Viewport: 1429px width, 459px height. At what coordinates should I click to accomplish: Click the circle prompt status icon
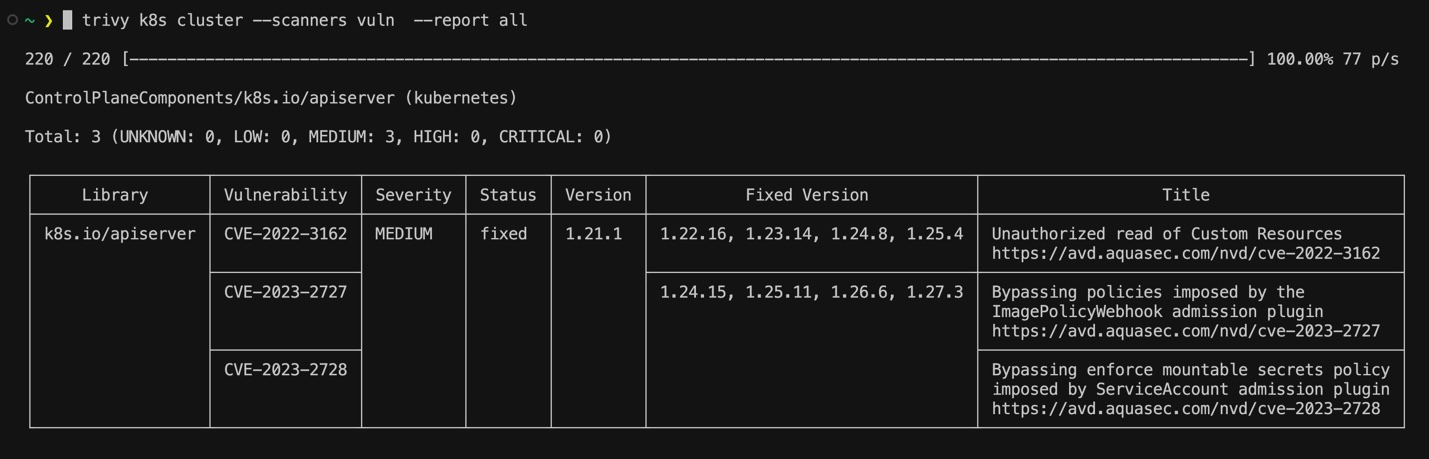[x=12, y=20]
